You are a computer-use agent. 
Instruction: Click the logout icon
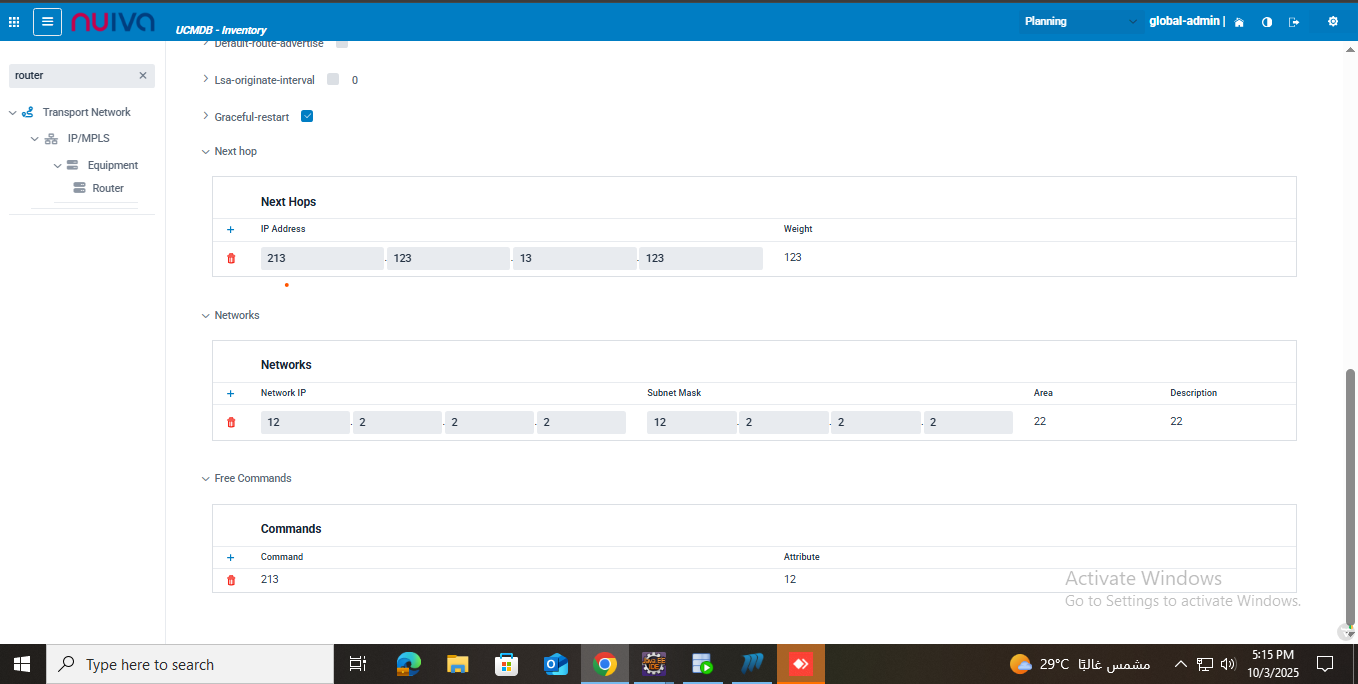[1294, 22]
